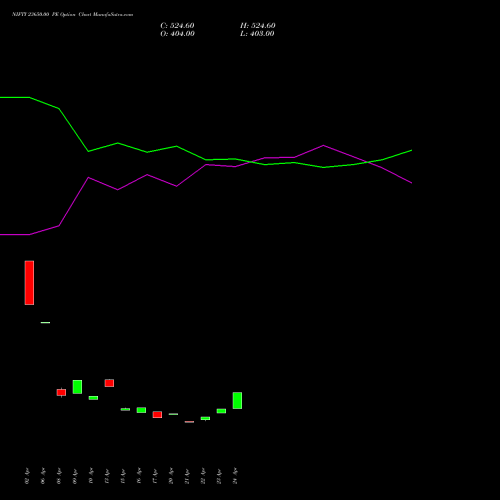Click the high value H: 524.60

click(258, 26)
